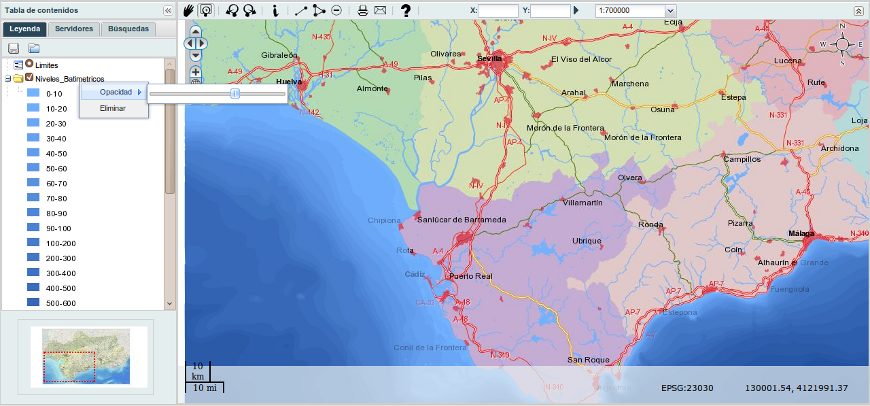Open the Búsquedas tab
Image resolution: width=870 pixels, height=406 pixels.
click(128, 29)
